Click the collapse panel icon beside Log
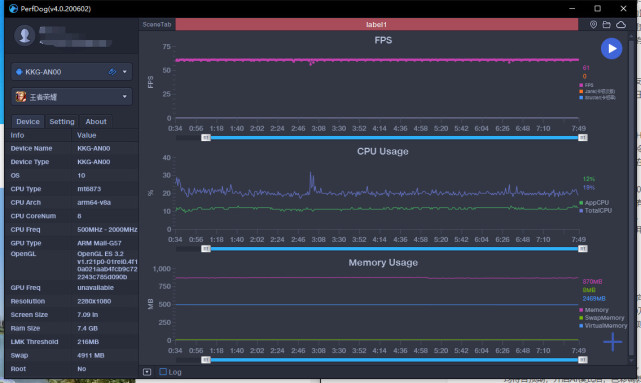The width and height of the screenshot is (641, 383). click(147, 372)
